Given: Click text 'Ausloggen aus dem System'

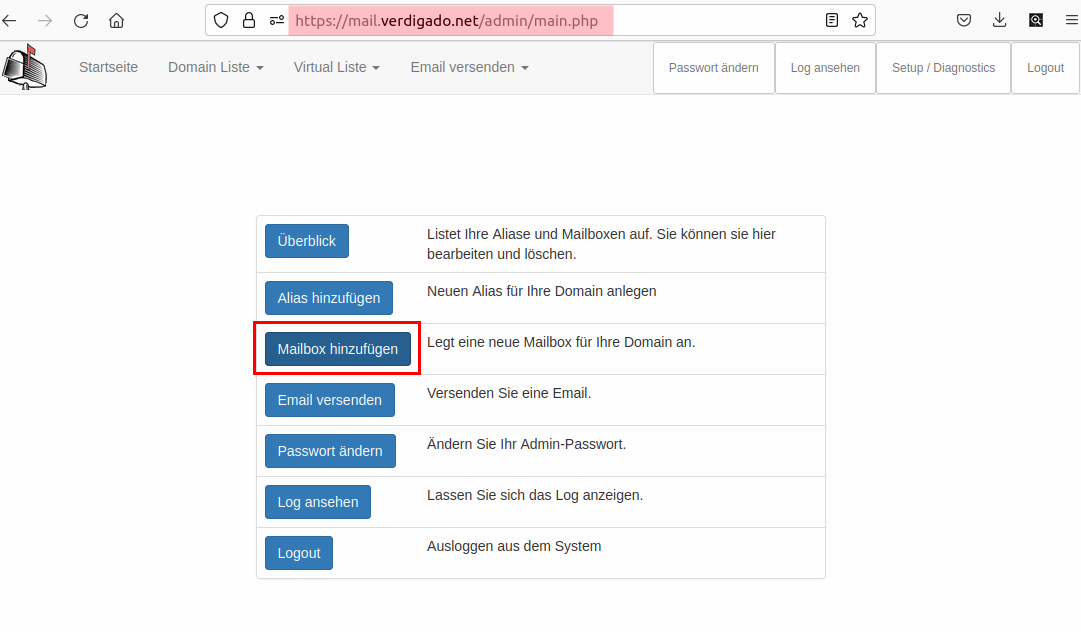Looking at the screenshot, I should 514,547.
